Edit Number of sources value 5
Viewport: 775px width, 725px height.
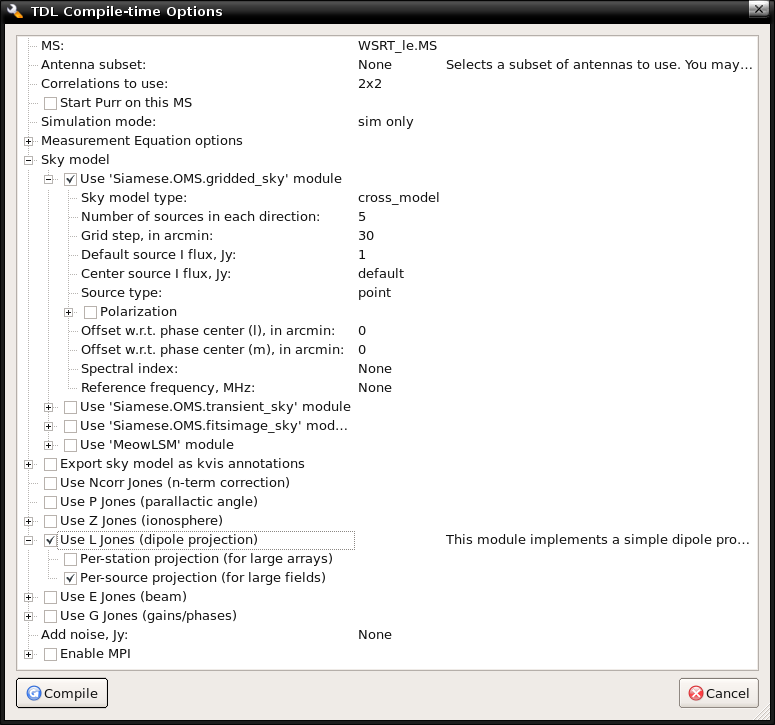tap(362, 217)
